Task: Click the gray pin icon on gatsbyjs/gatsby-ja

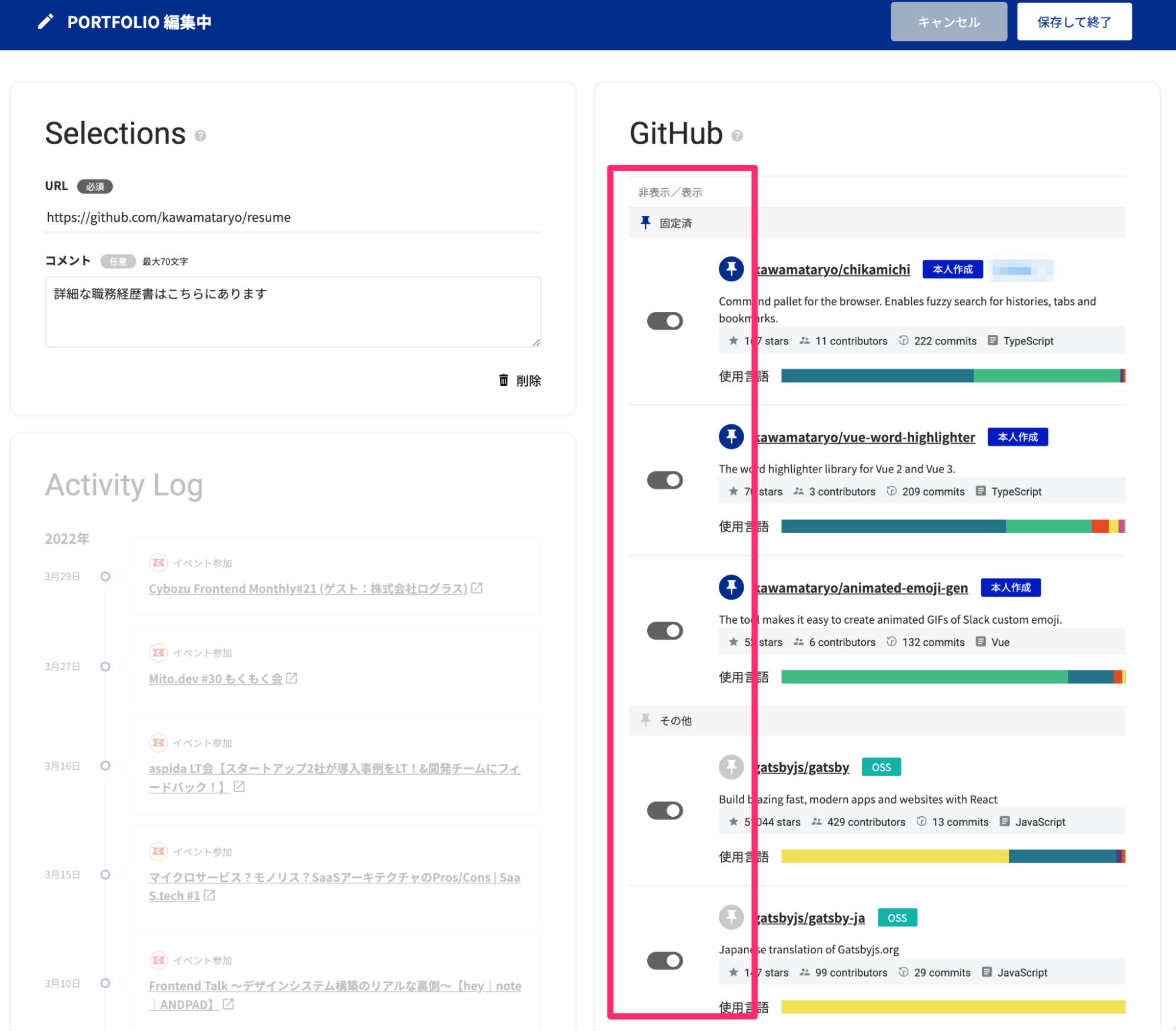Action: pyautogui.click(x=731, y=917)
